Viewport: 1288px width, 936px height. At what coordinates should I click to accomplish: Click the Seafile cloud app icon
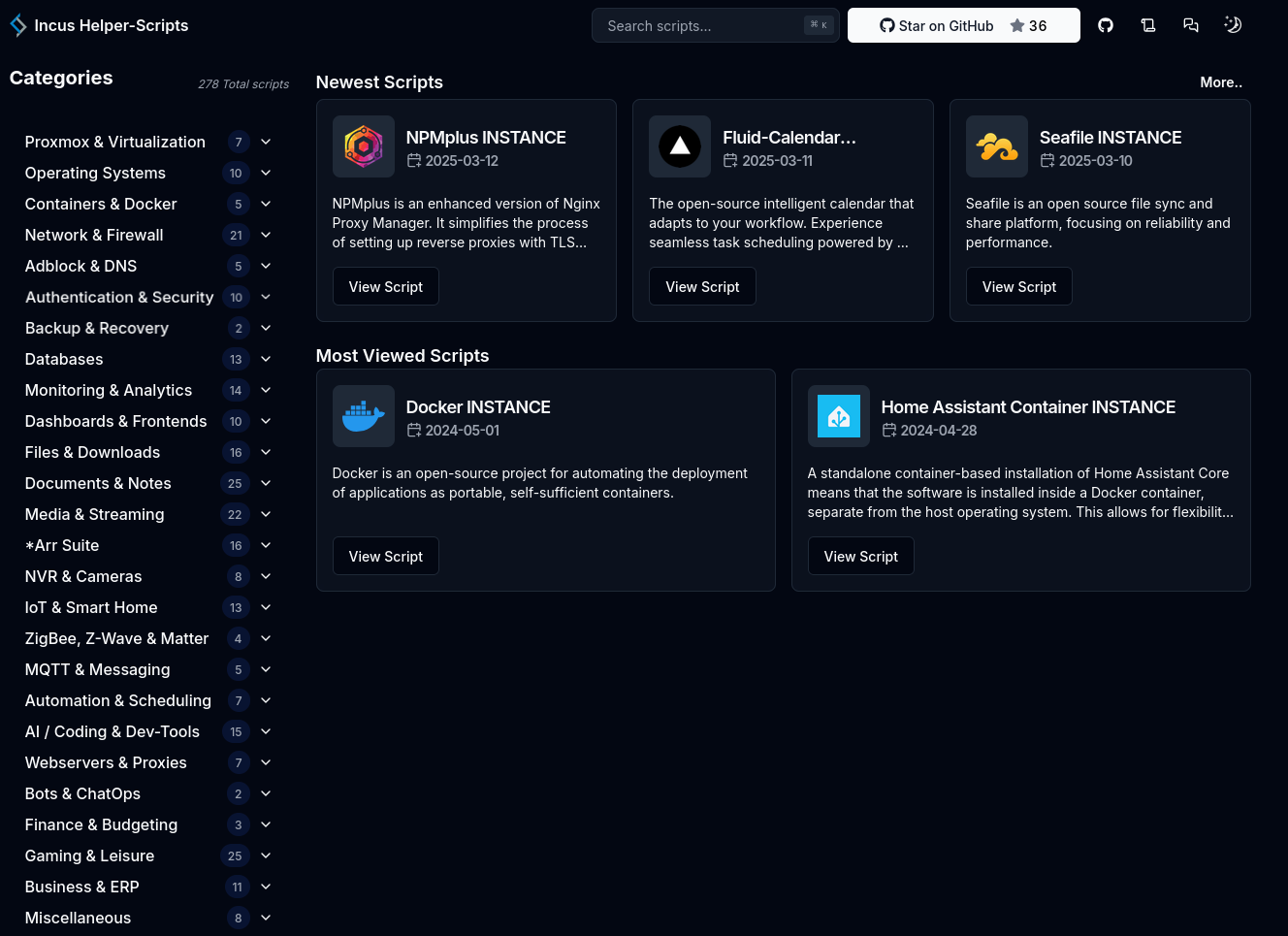(x=997, y=146)
